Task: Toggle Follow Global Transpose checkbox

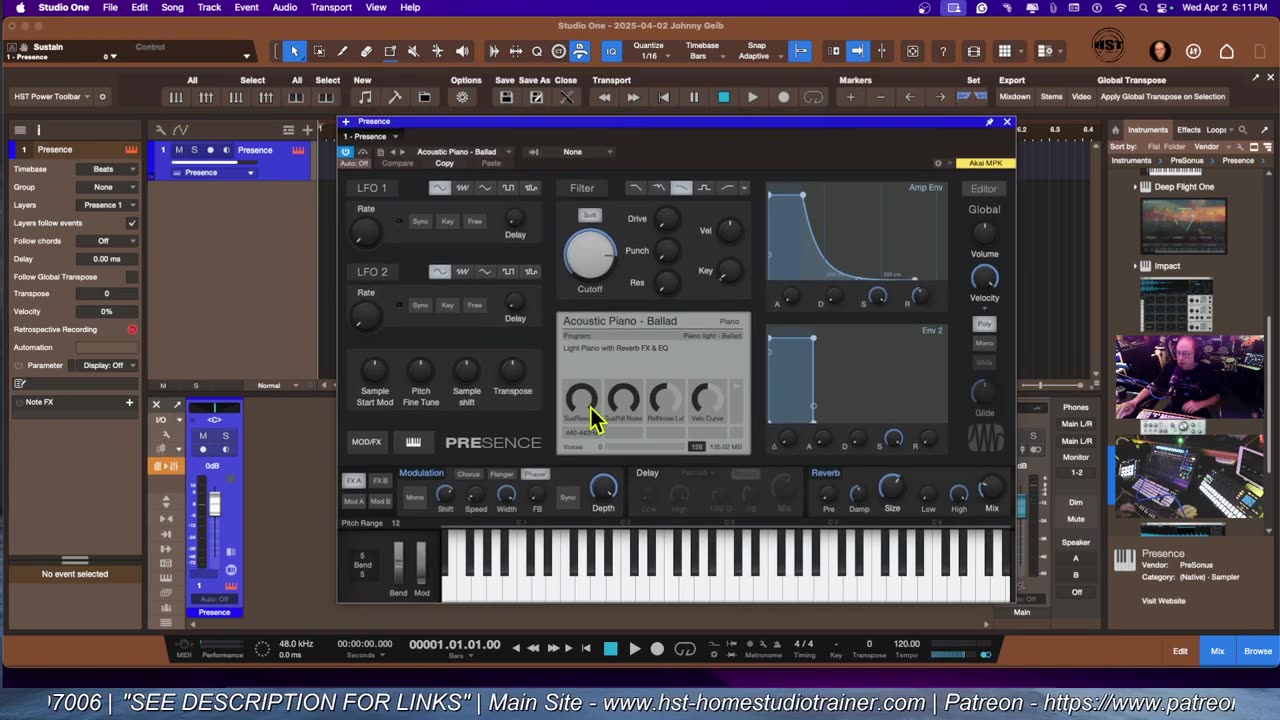Action: click(132, 277)
